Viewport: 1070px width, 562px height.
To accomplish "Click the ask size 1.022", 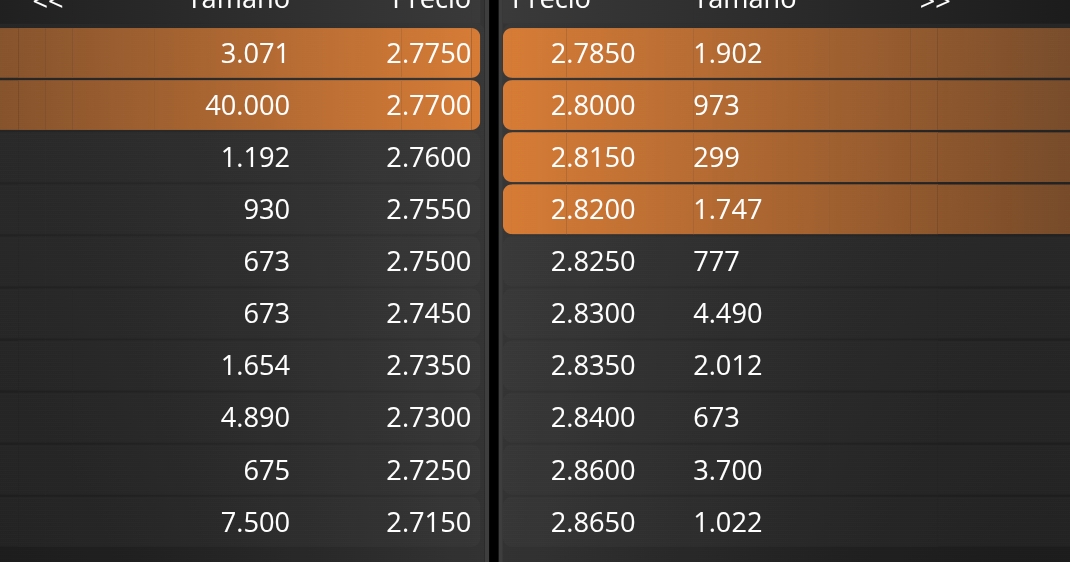I will (x=727, y=522).
